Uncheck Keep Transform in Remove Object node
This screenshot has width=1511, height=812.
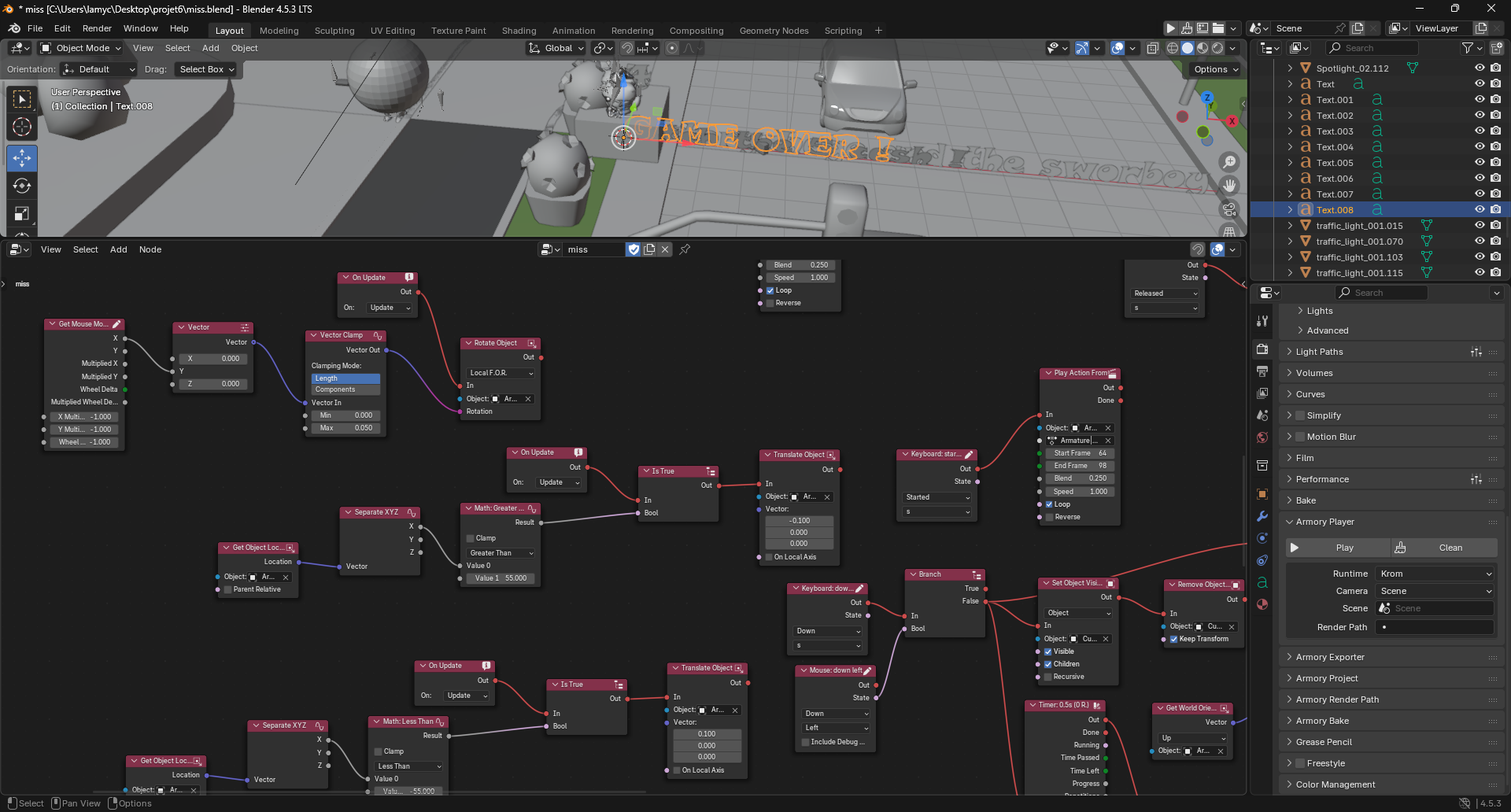1173,639
